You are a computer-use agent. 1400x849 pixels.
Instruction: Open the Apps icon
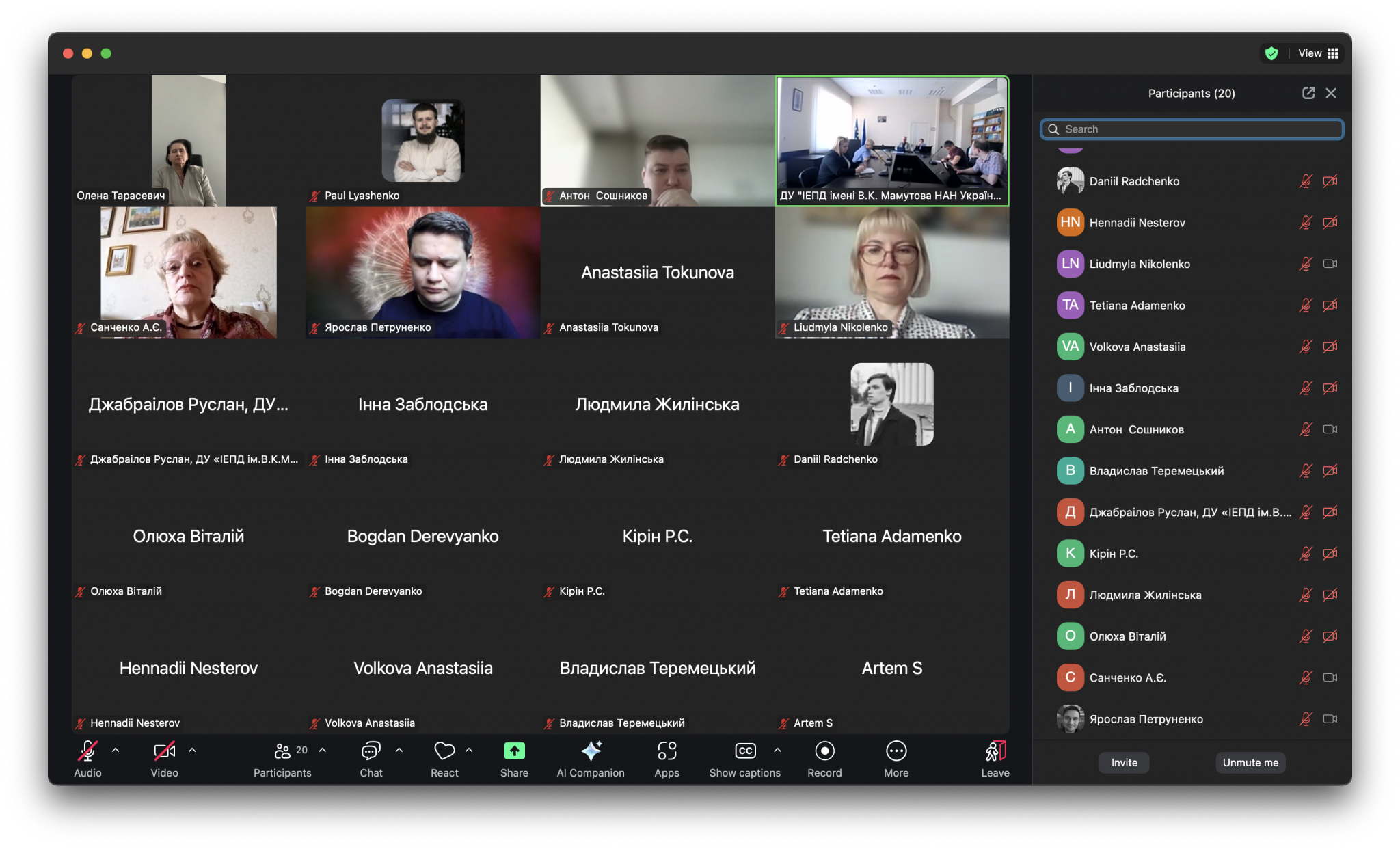point(667,751)
